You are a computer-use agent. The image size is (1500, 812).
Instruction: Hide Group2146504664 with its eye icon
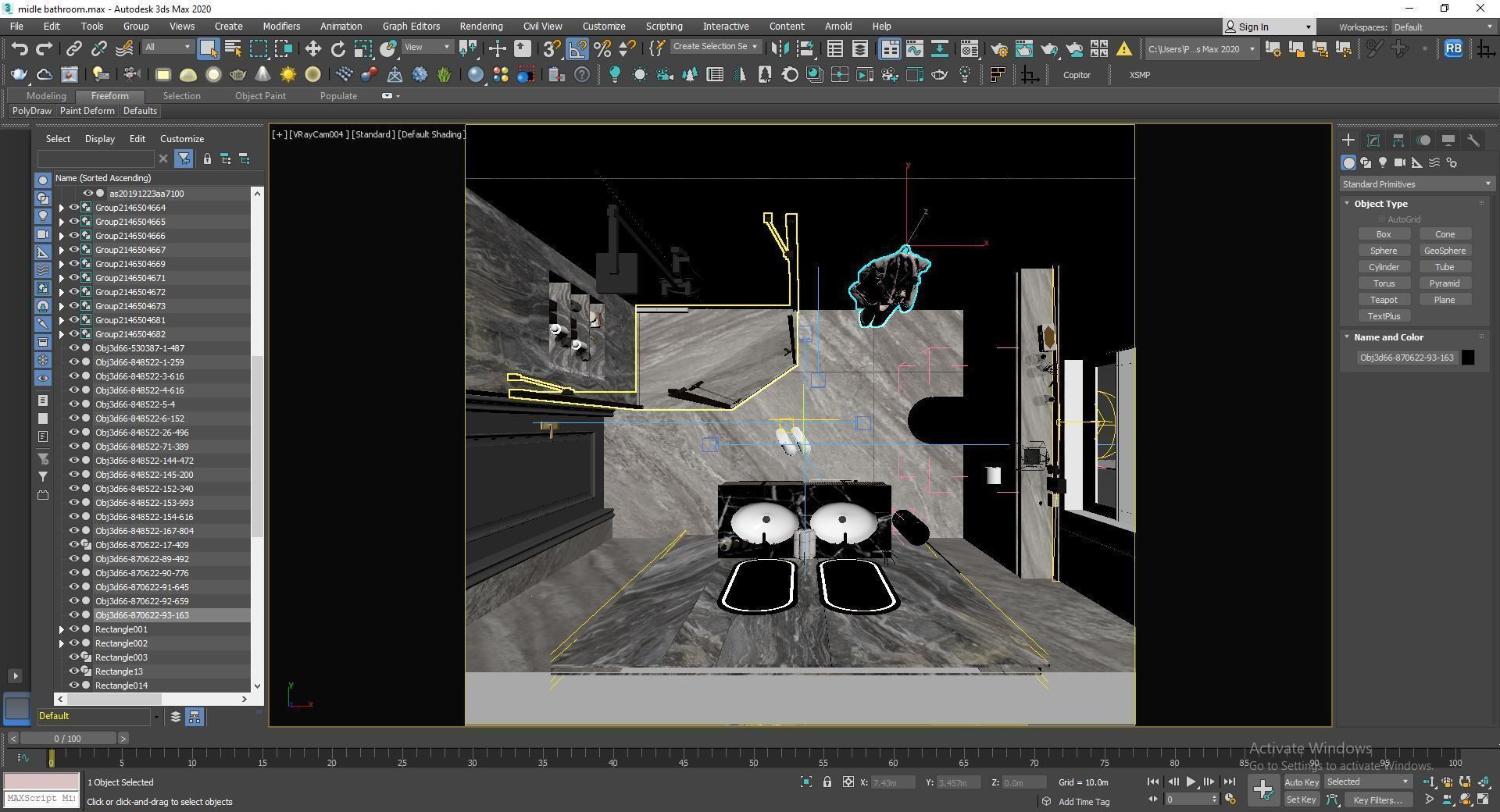(74, 208)
